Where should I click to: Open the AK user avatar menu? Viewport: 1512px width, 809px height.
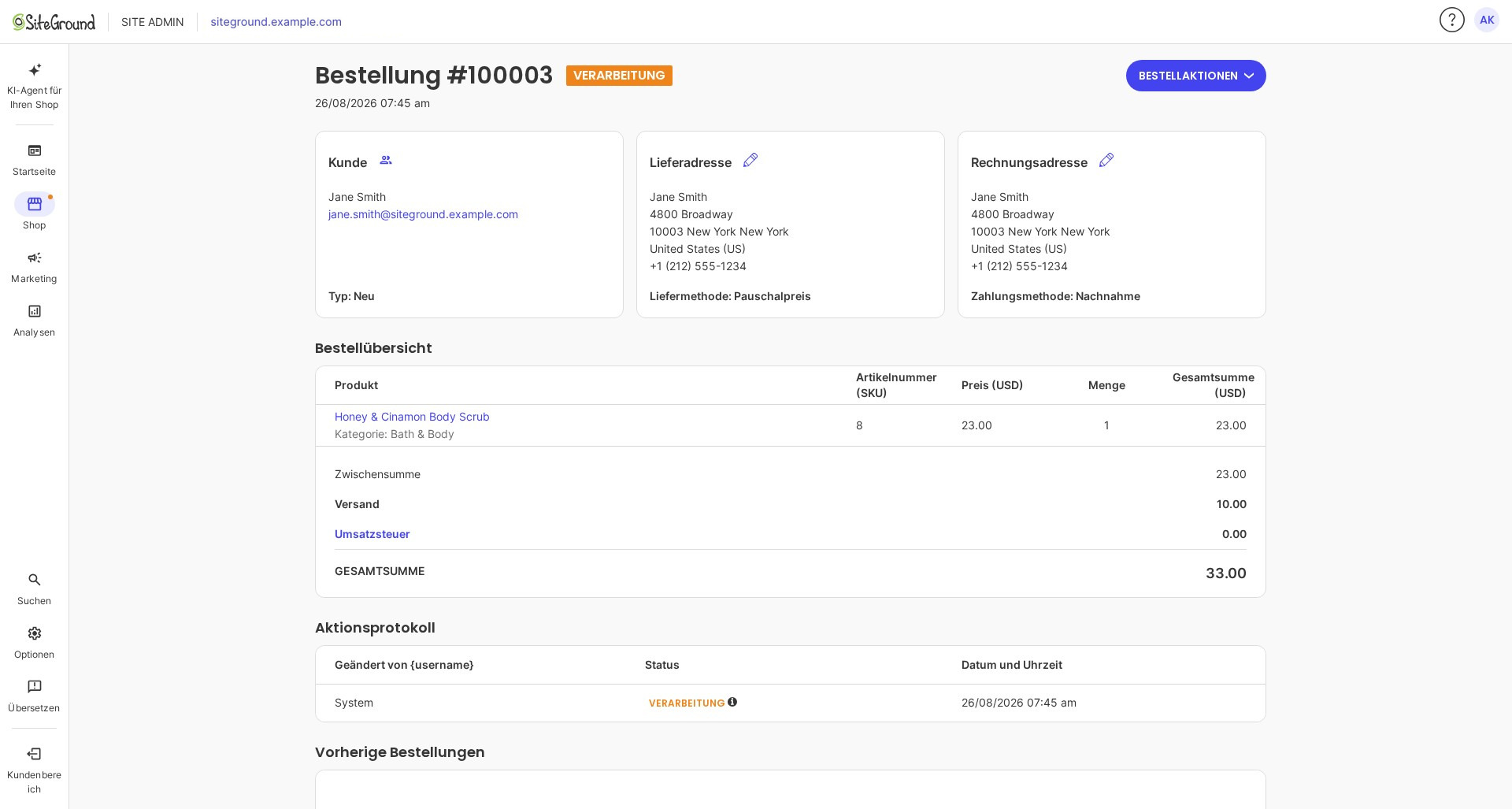point(1487,20)
